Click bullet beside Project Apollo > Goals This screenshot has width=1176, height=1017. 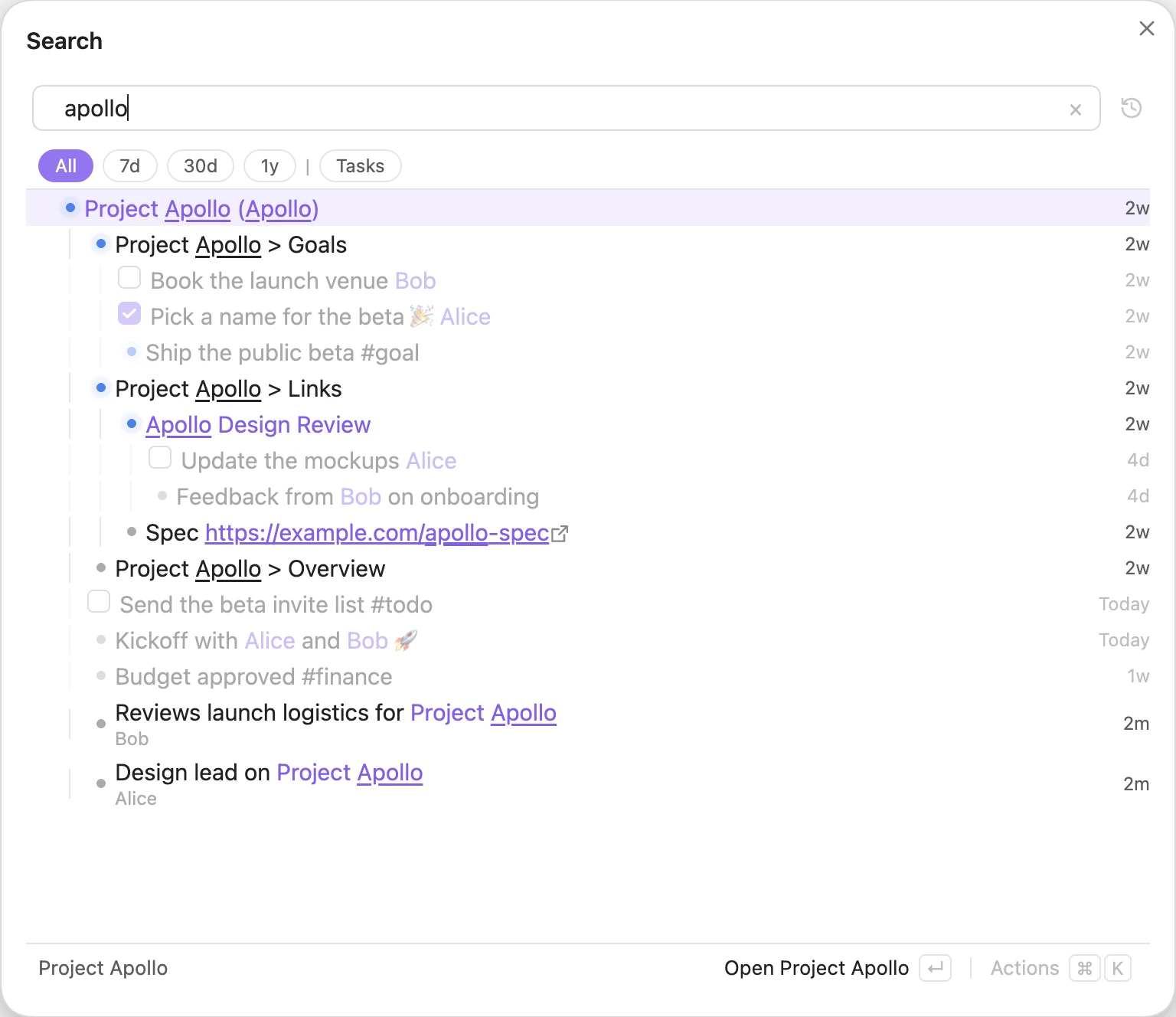click(x=101, y=244)
